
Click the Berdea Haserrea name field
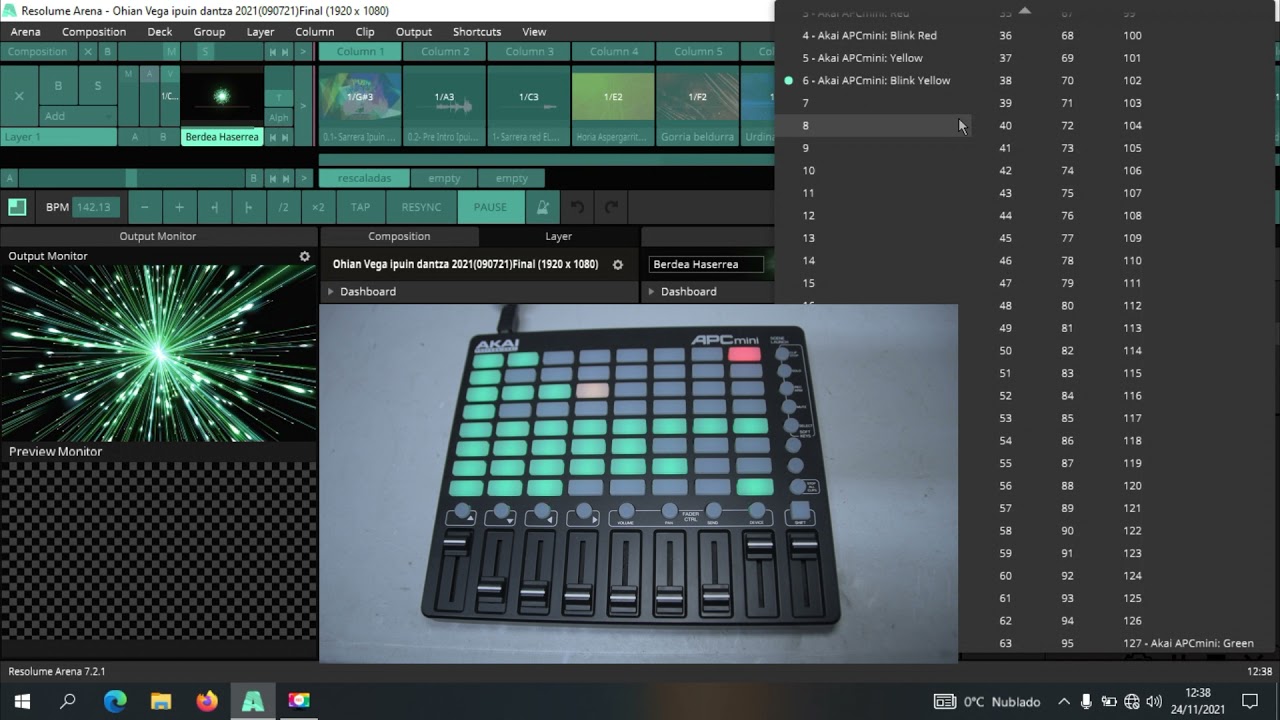(706, 264)
